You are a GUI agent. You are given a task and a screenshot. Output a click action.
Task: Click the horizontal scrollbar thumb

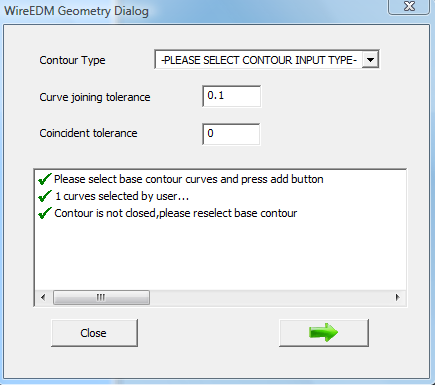101,297
